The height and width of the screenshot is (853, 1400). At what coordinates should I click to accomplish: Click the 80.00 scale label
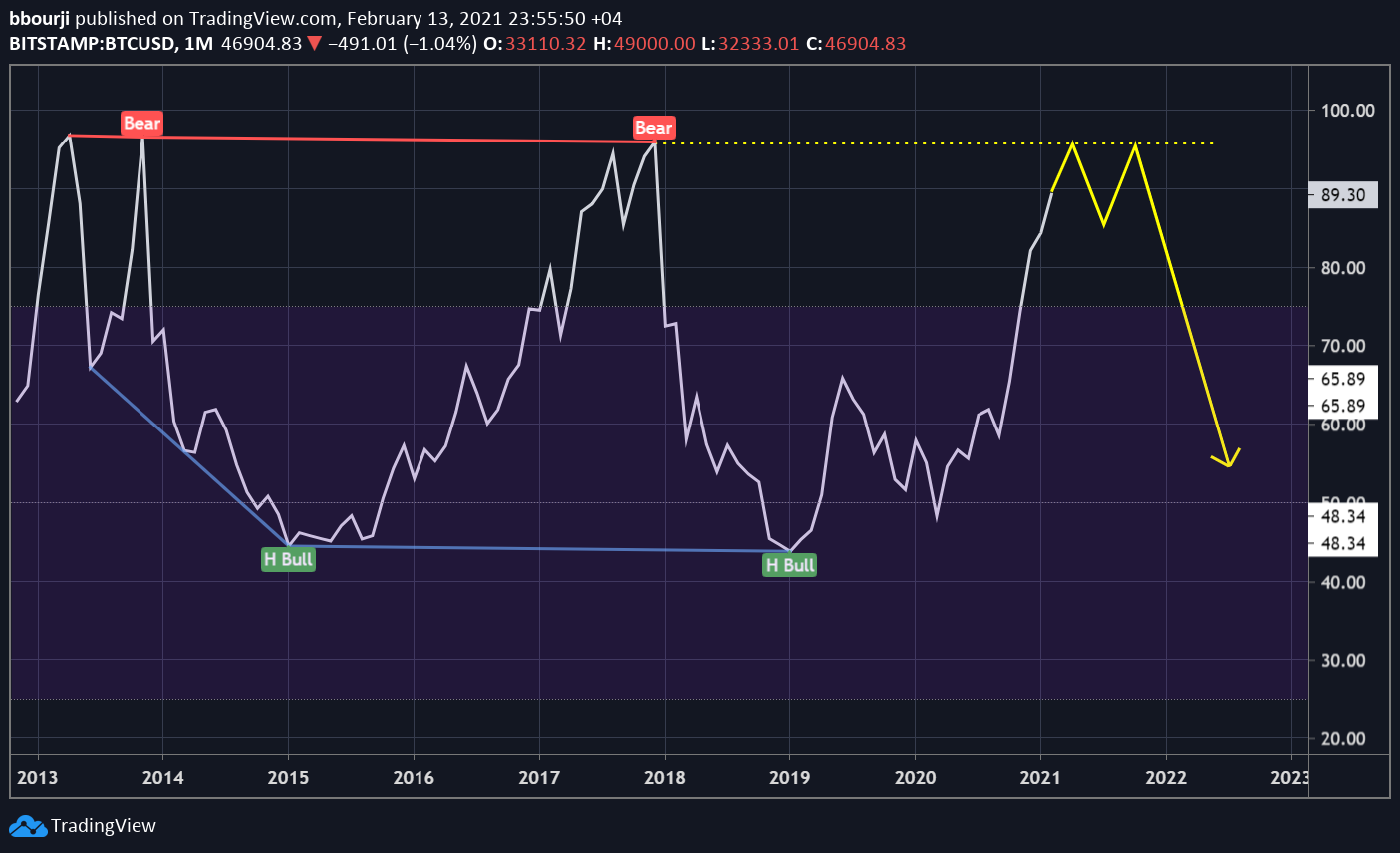[x=1343, y=268]
